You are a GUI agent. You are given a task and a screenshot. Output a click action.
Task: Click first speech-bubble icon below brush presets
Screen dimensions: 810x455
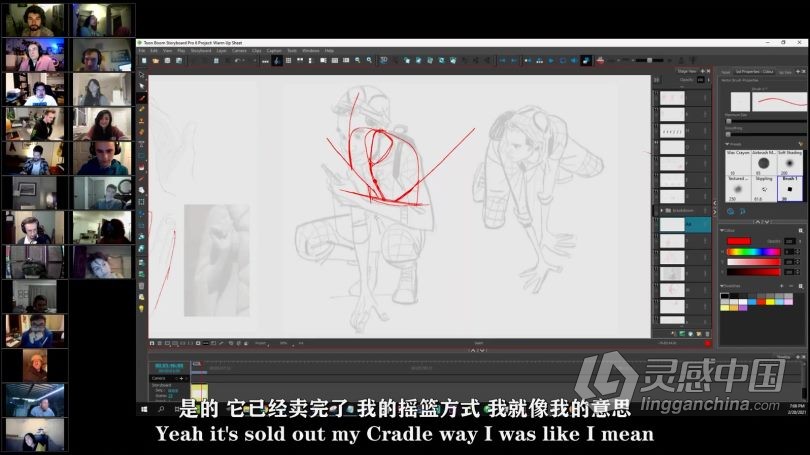(730, 211)
